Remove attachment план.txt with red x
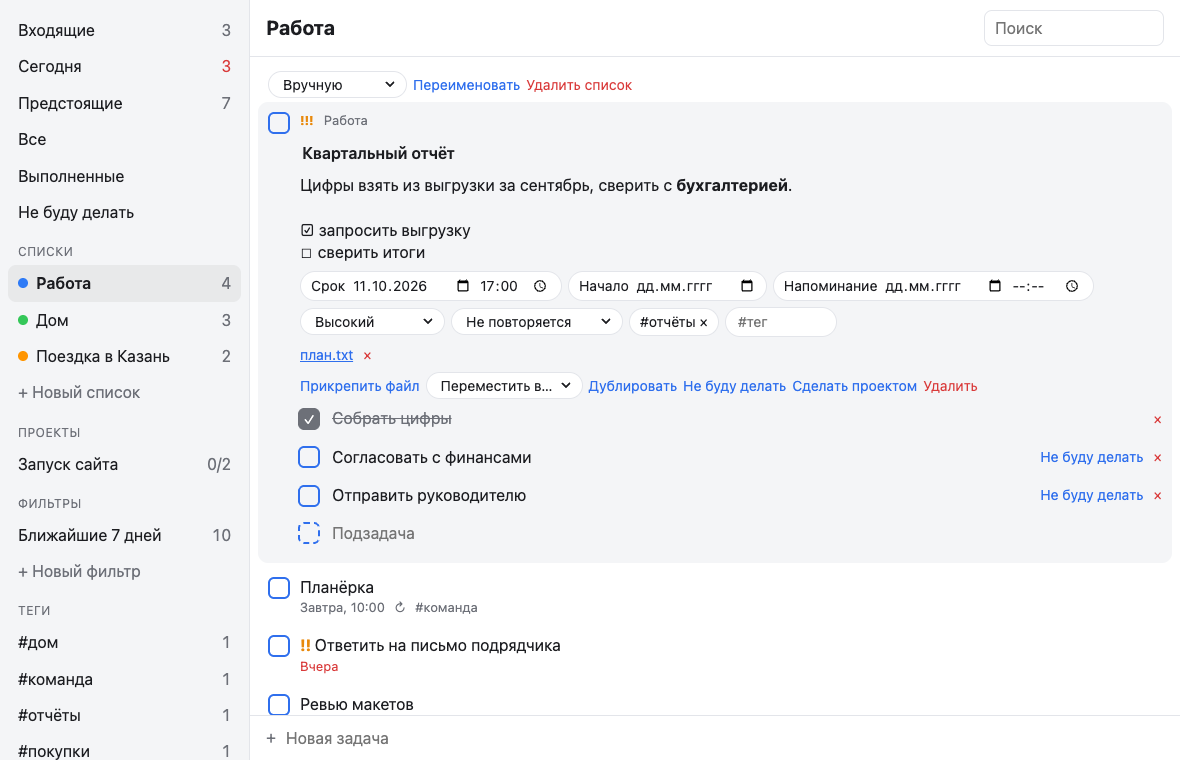The width and height of the screenshot is (1180, 760). (x=367, y=356)
